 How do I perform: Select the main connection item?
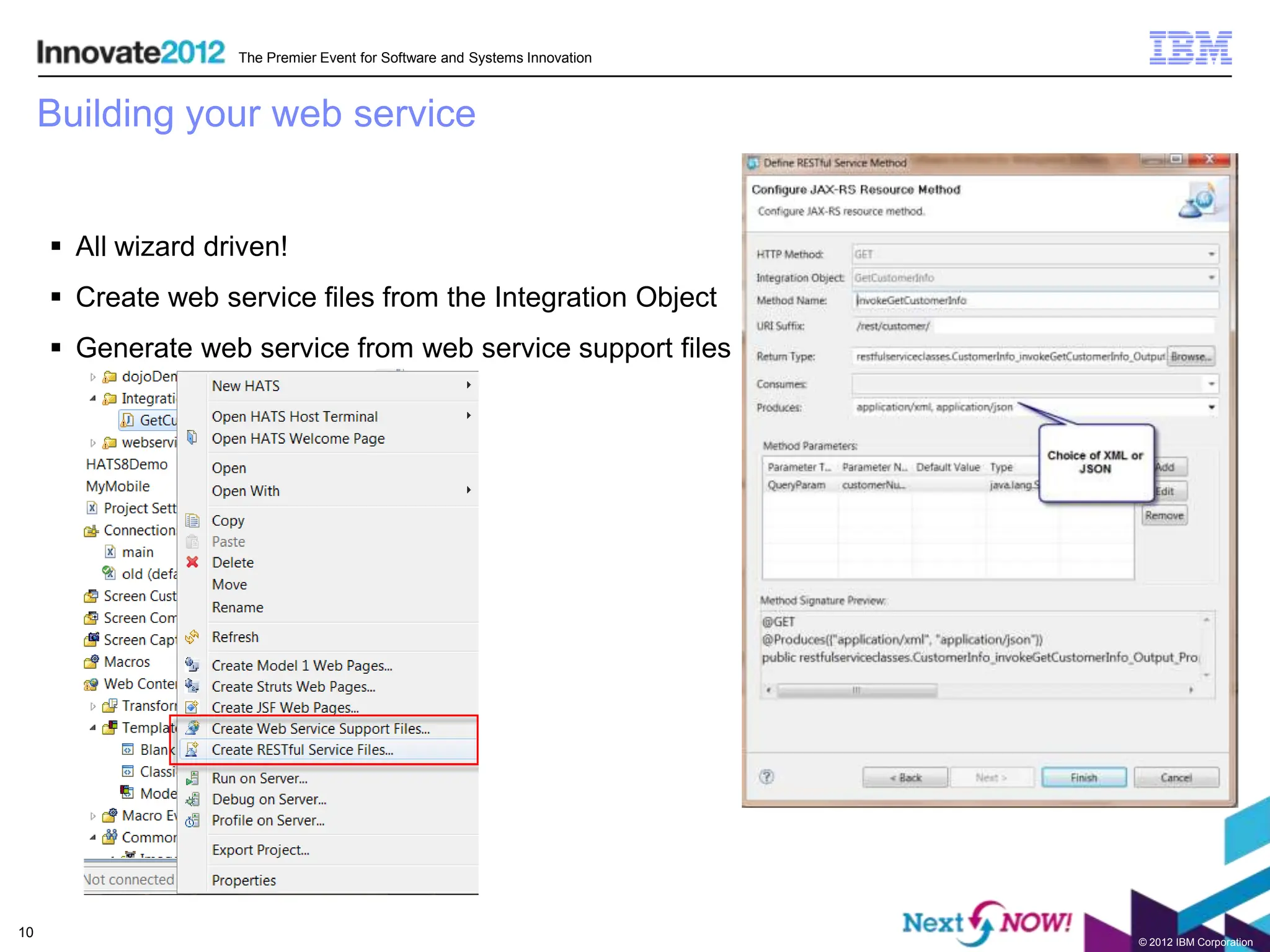click(130, 552)
